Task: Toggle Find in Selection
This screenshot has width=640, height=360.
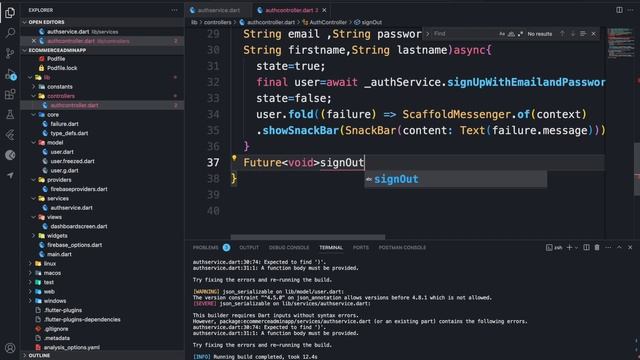Action: 583,34
